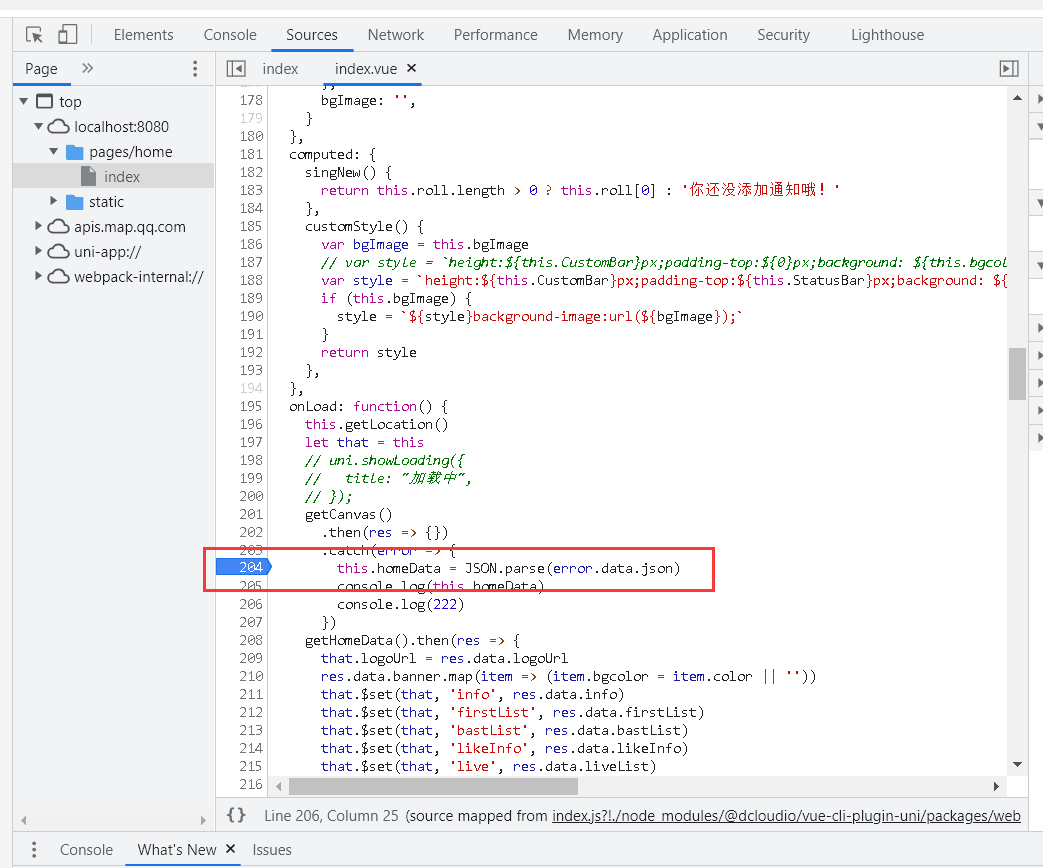Open the navigator three-dot menu

tap(195, 69)
